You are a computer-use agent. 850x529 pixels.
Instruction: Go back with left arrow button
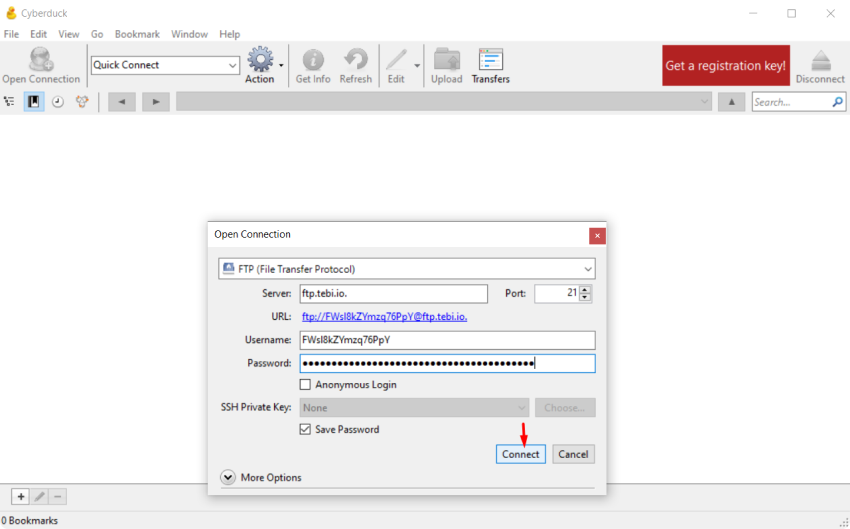121,101
